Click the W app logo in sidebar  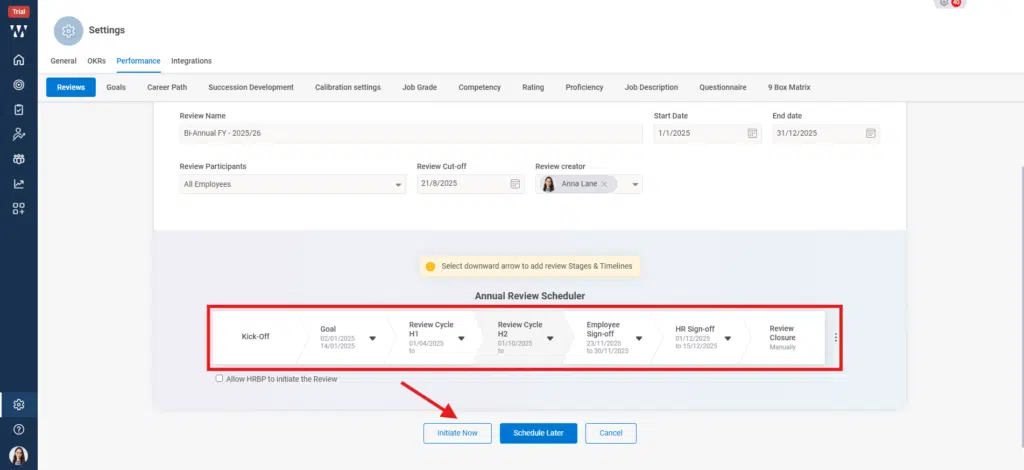(x=19, y=31)
